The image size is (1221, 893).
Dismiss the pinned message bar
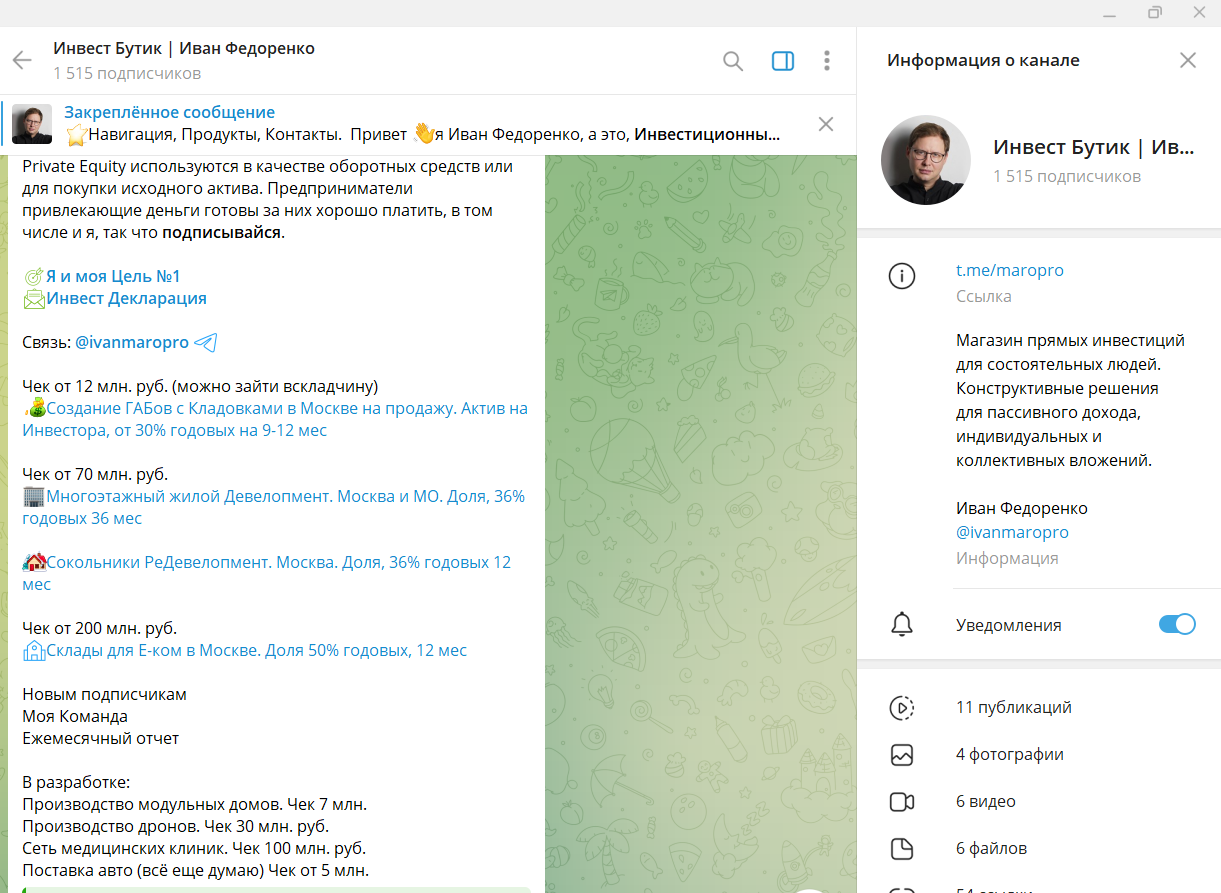(826, 124)
